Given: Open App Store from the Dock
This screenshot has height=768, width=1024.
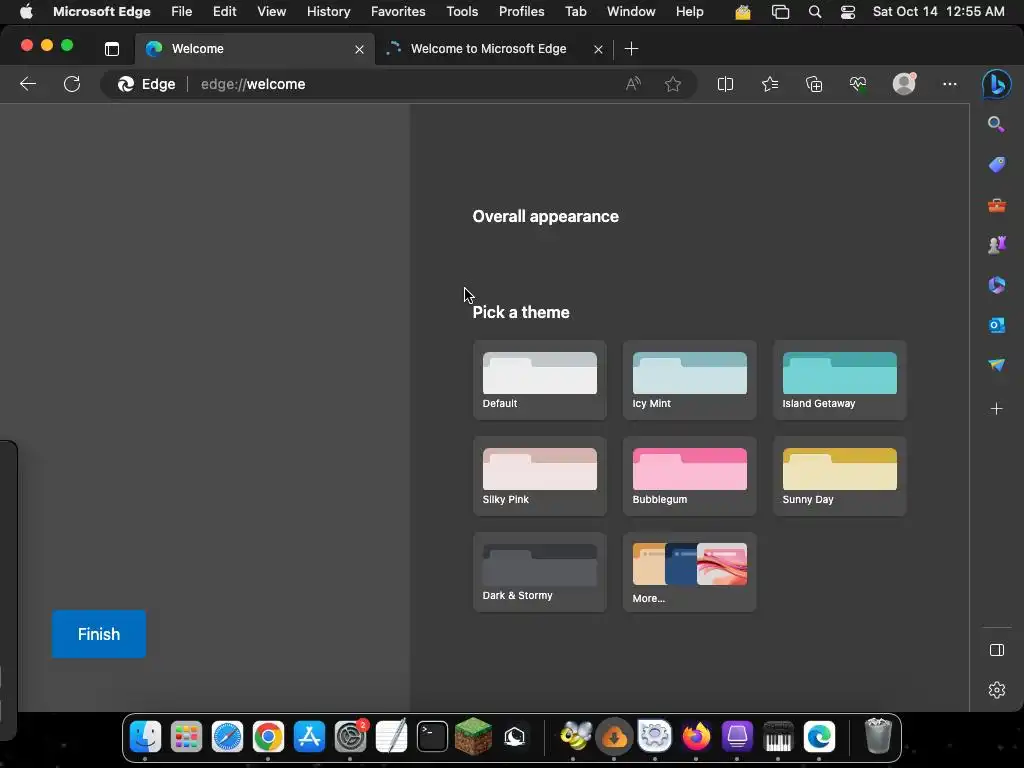Looking at the screenshot, I should 310,737.
